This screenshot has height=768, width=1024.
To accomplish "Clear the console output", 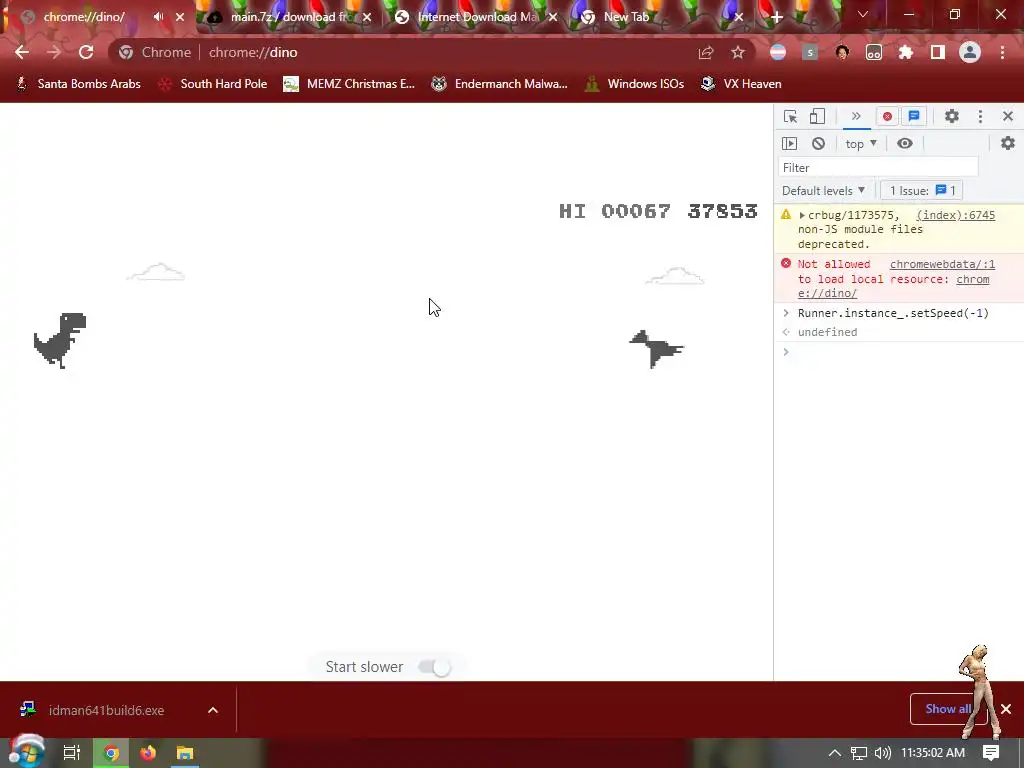I will pyautogui.click(x=818, y=144).
